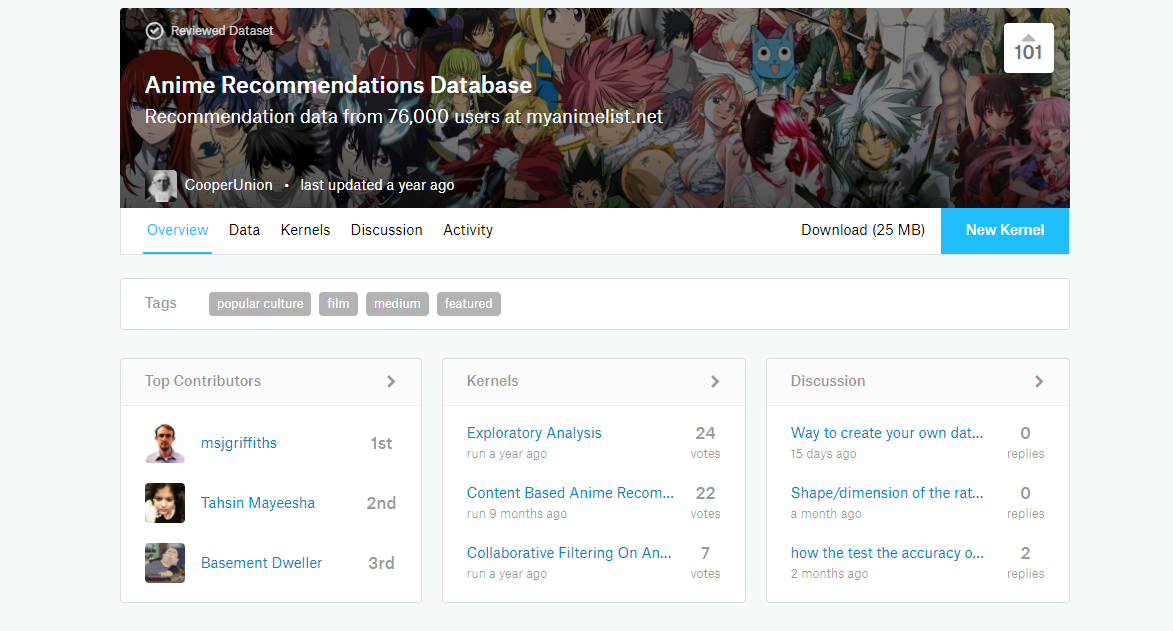
Task: Download the 25 MB dataset
Action: click(863, 230)
